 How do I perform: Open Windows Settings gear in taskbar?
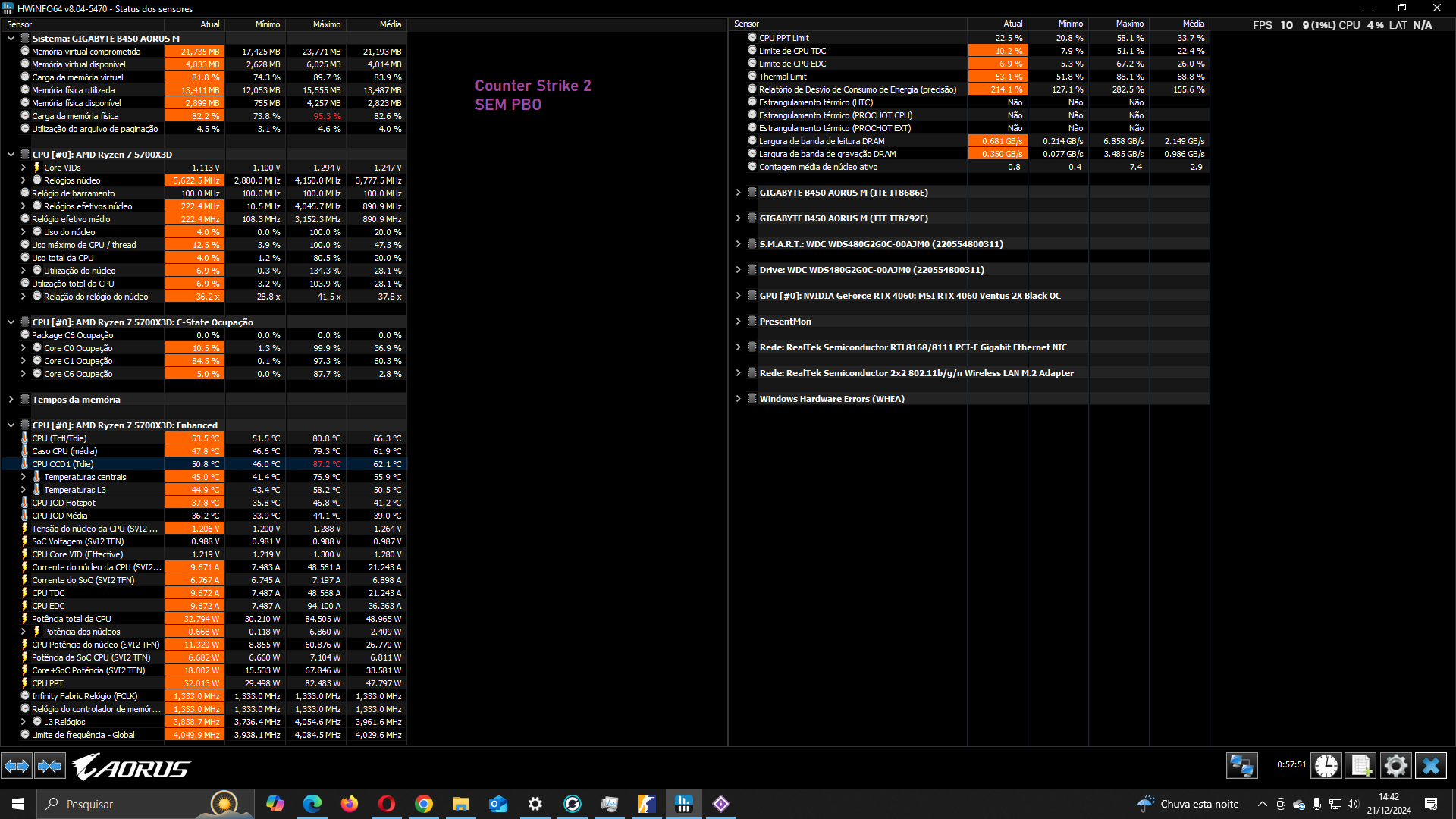coord(535,804)
